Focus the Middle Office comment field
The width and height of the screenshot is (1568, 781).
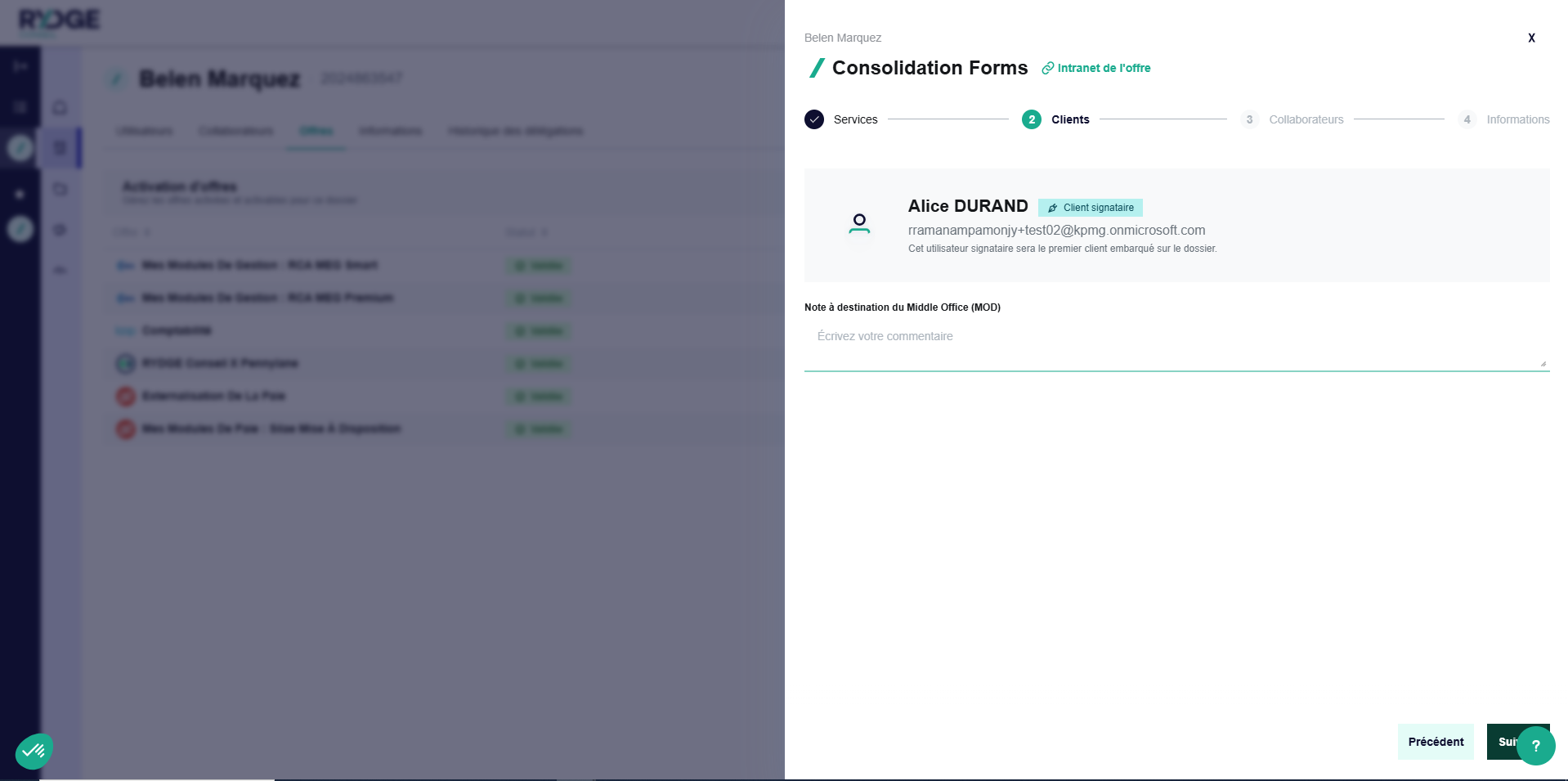(1176, 345)
